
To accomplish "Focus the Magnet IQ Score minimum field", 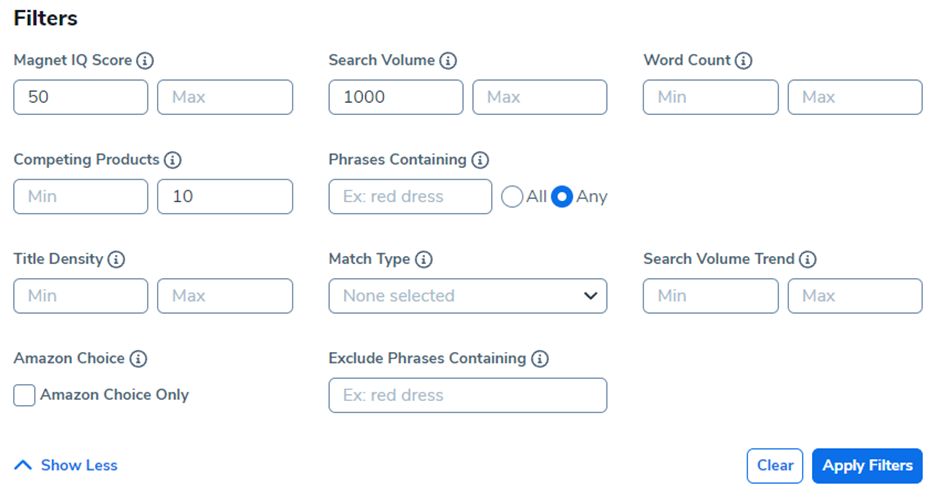I will pyautogui.click(x=81, y=97).
